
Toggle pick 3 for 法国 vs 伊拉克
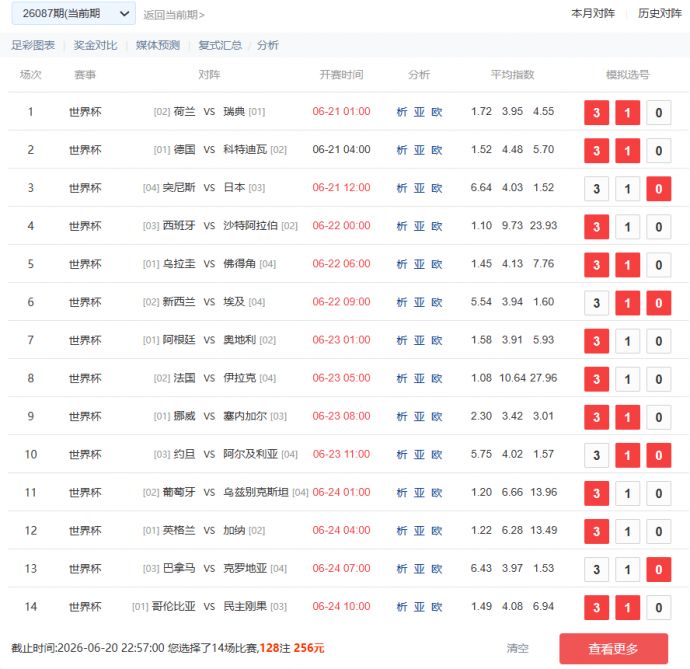coord(596,379)
